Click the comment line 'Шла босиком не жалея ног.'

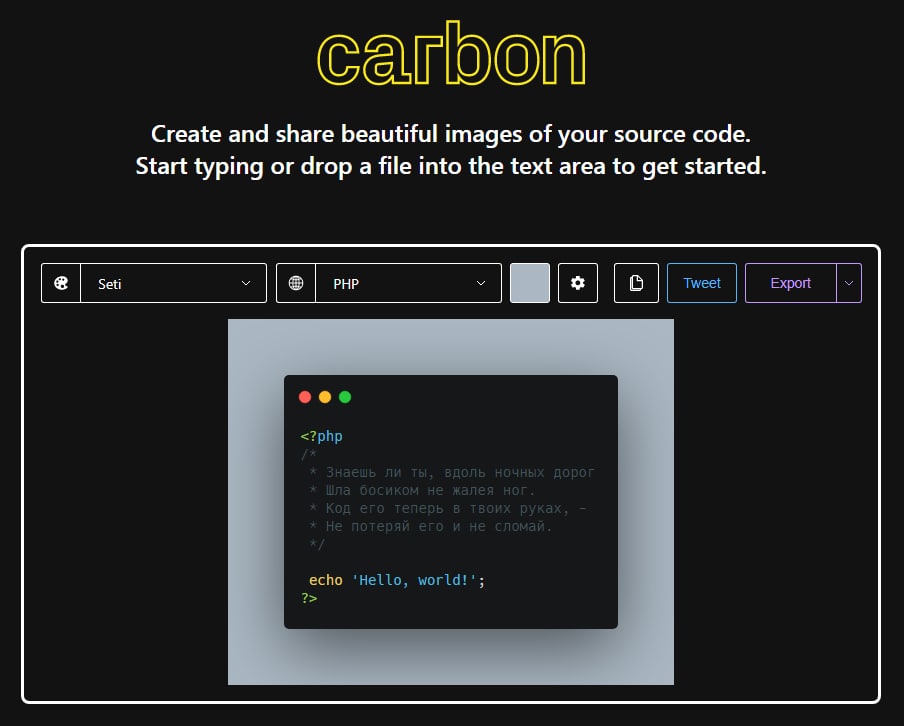[x=422, y=490]
